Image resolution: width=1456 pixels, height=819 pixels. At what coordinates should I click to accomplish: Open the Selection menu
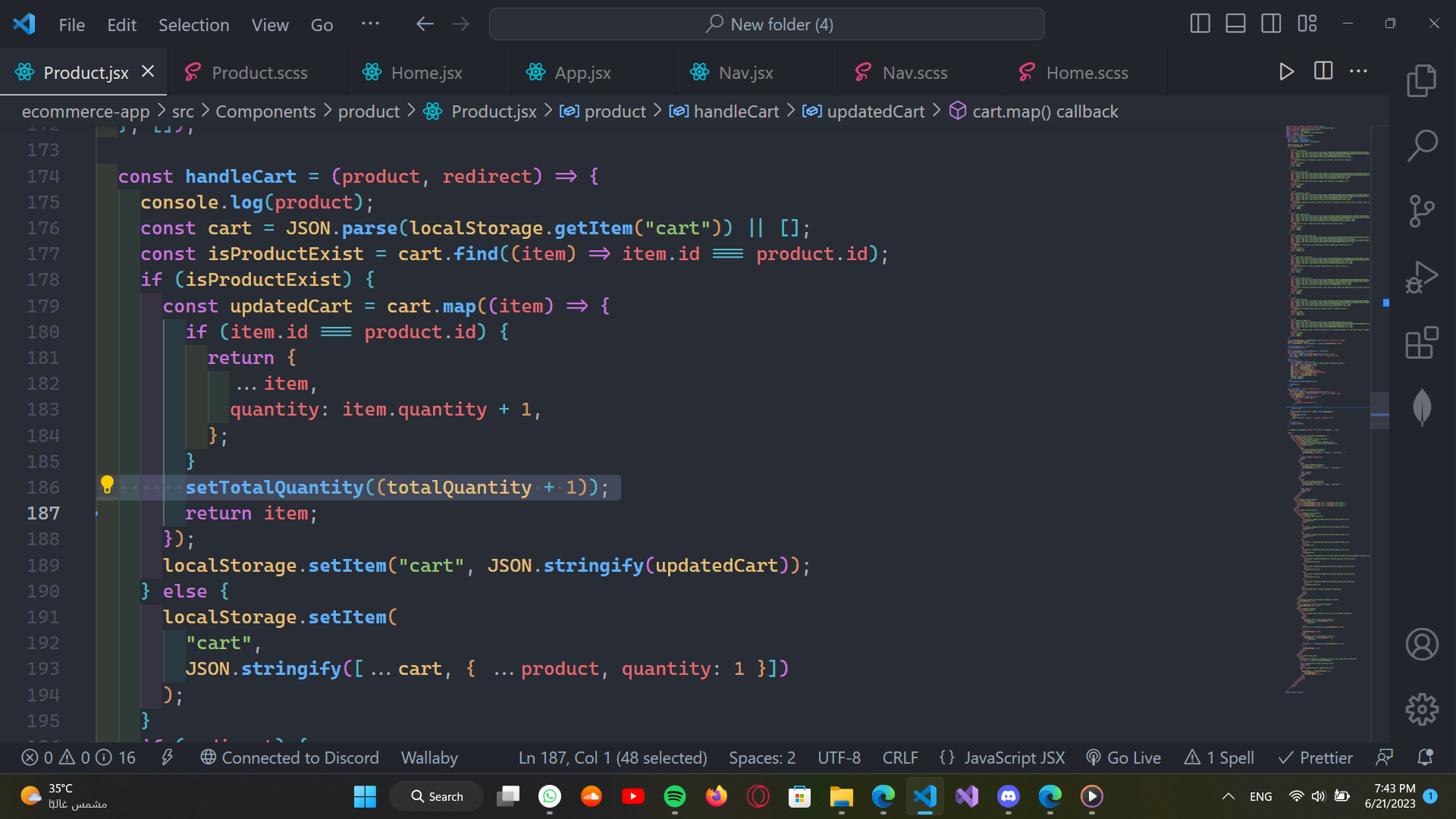click(193, 25)
